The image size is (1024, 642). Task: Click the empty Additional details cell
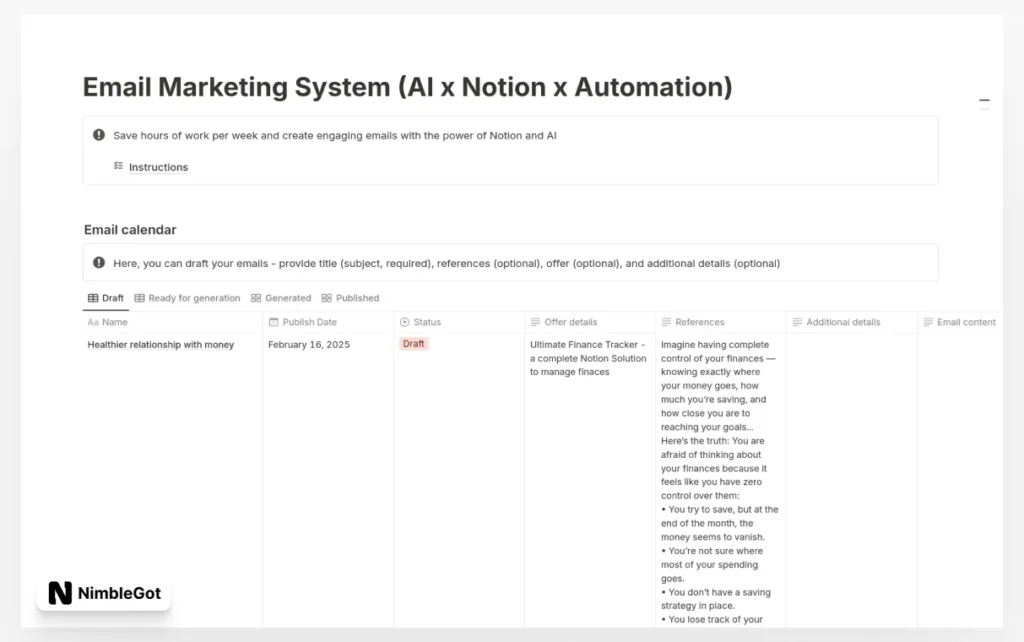(852, 480)
